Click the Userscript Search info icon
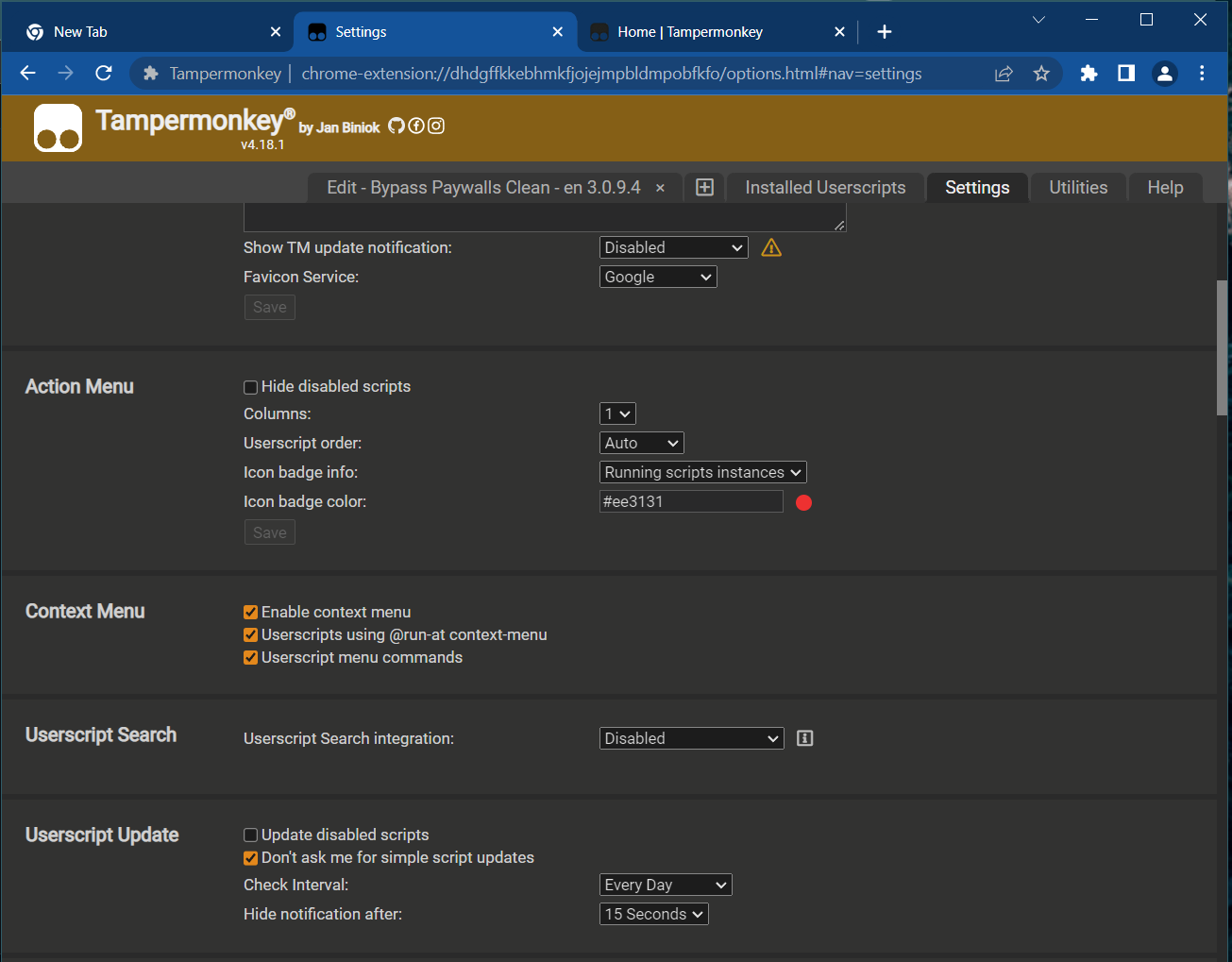 (804, 738)
